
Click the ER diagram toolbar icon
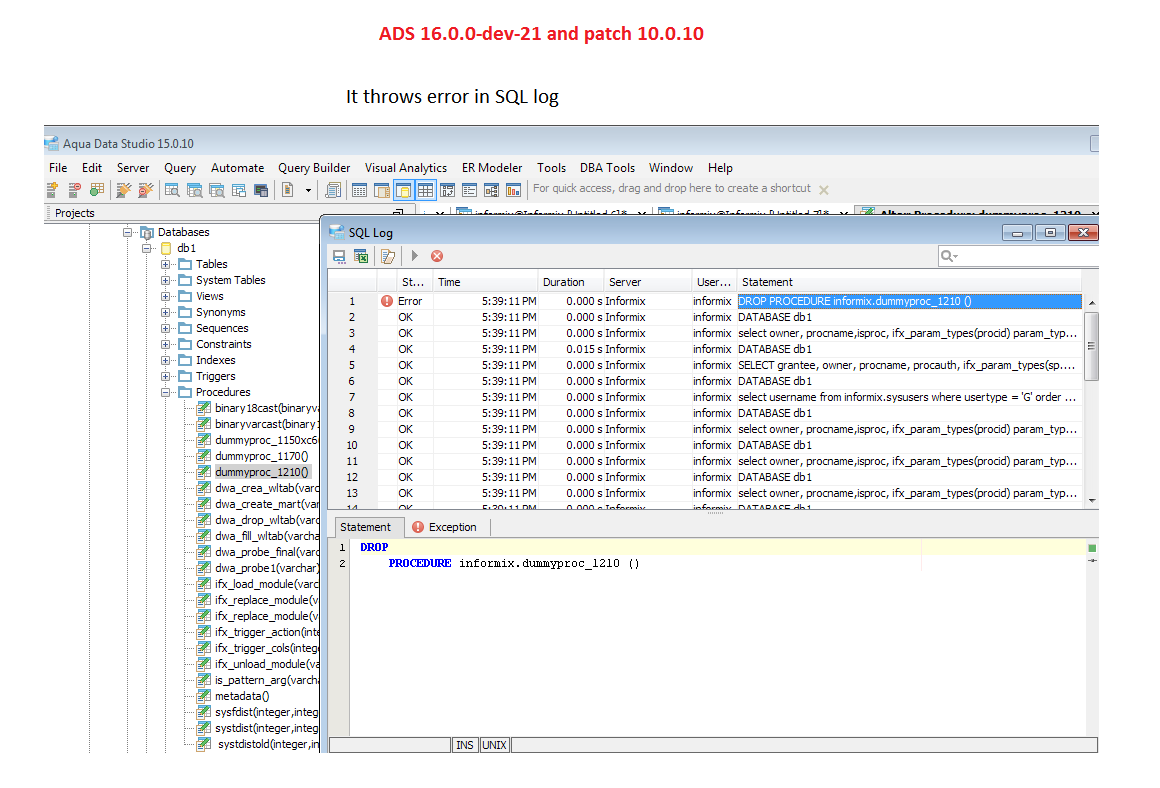pyautogui.click(x=491, y=190)
